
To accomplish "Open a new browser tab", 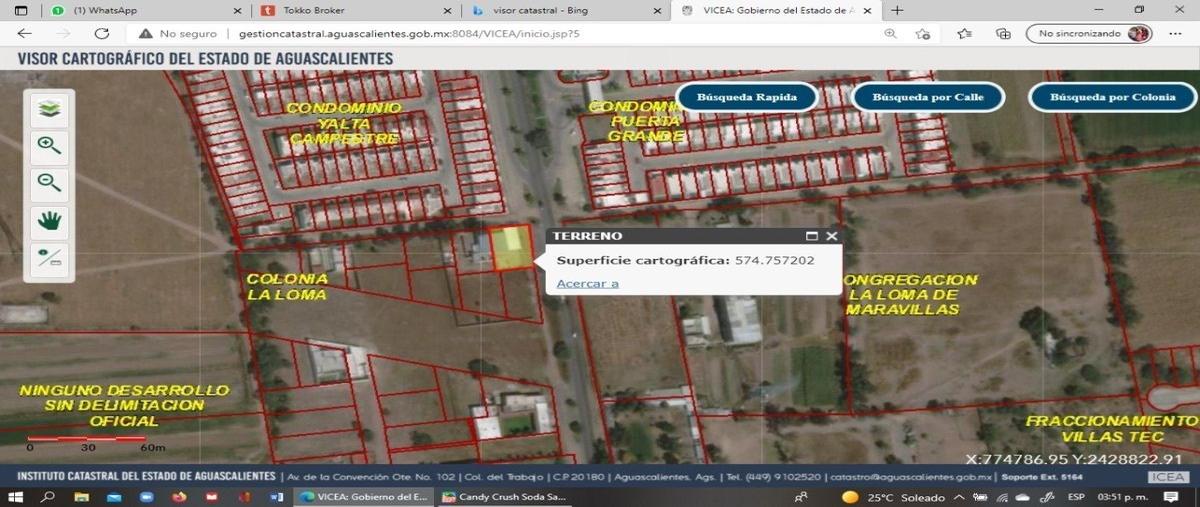I will point(897,10).
